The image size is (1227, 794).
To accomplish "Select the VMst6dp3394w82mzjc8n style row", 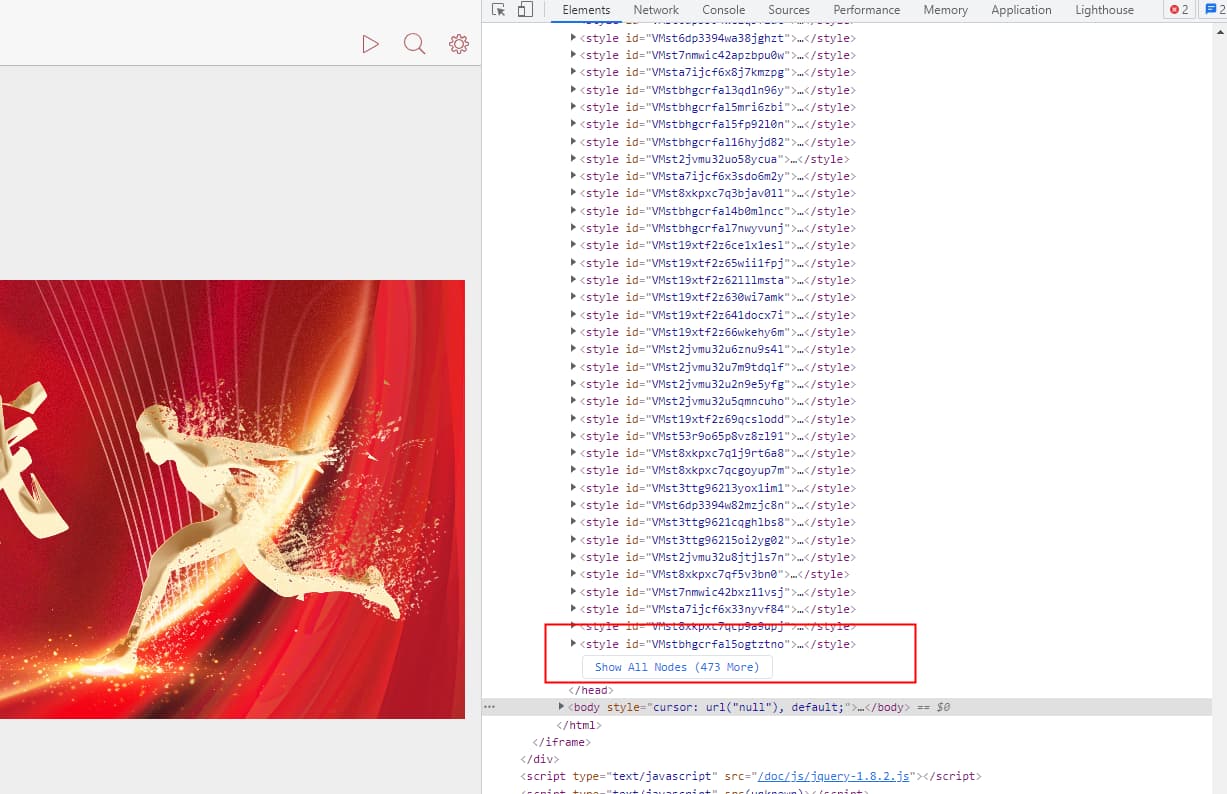I will click(x=716, y=505).
